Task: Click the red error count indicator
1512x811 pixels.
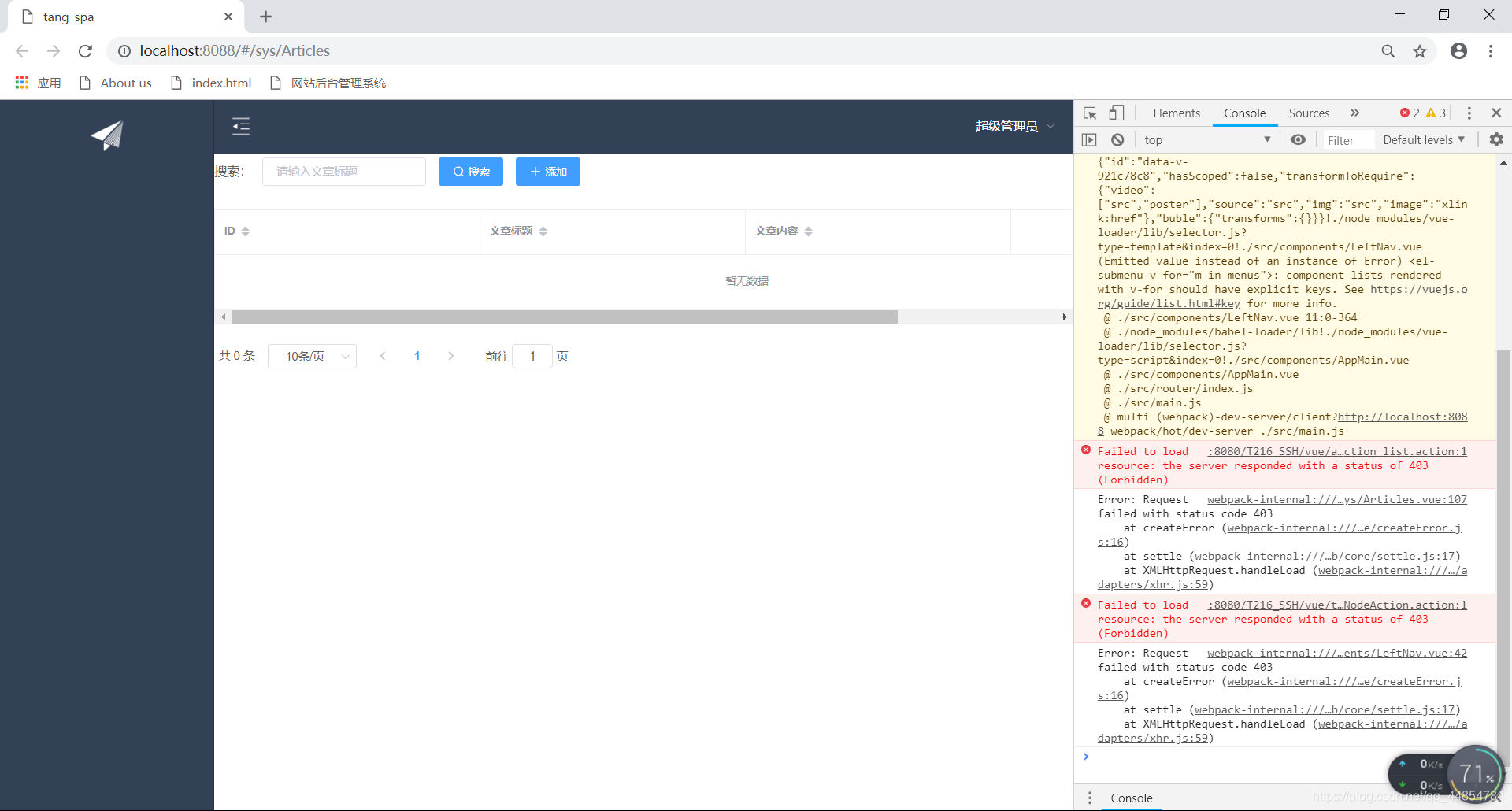Action: point(1410,113)
